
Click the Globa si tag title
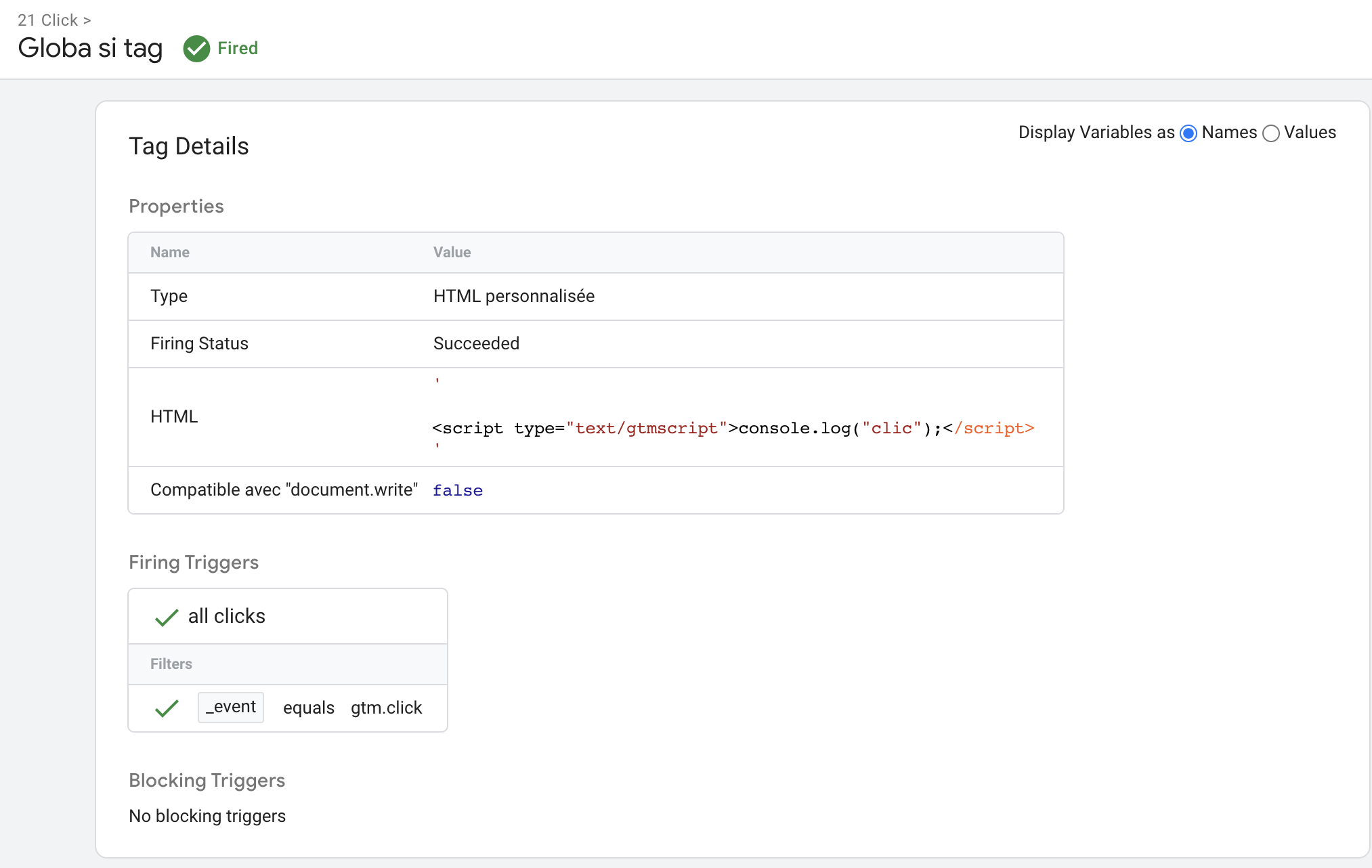[x=90, y=48]
